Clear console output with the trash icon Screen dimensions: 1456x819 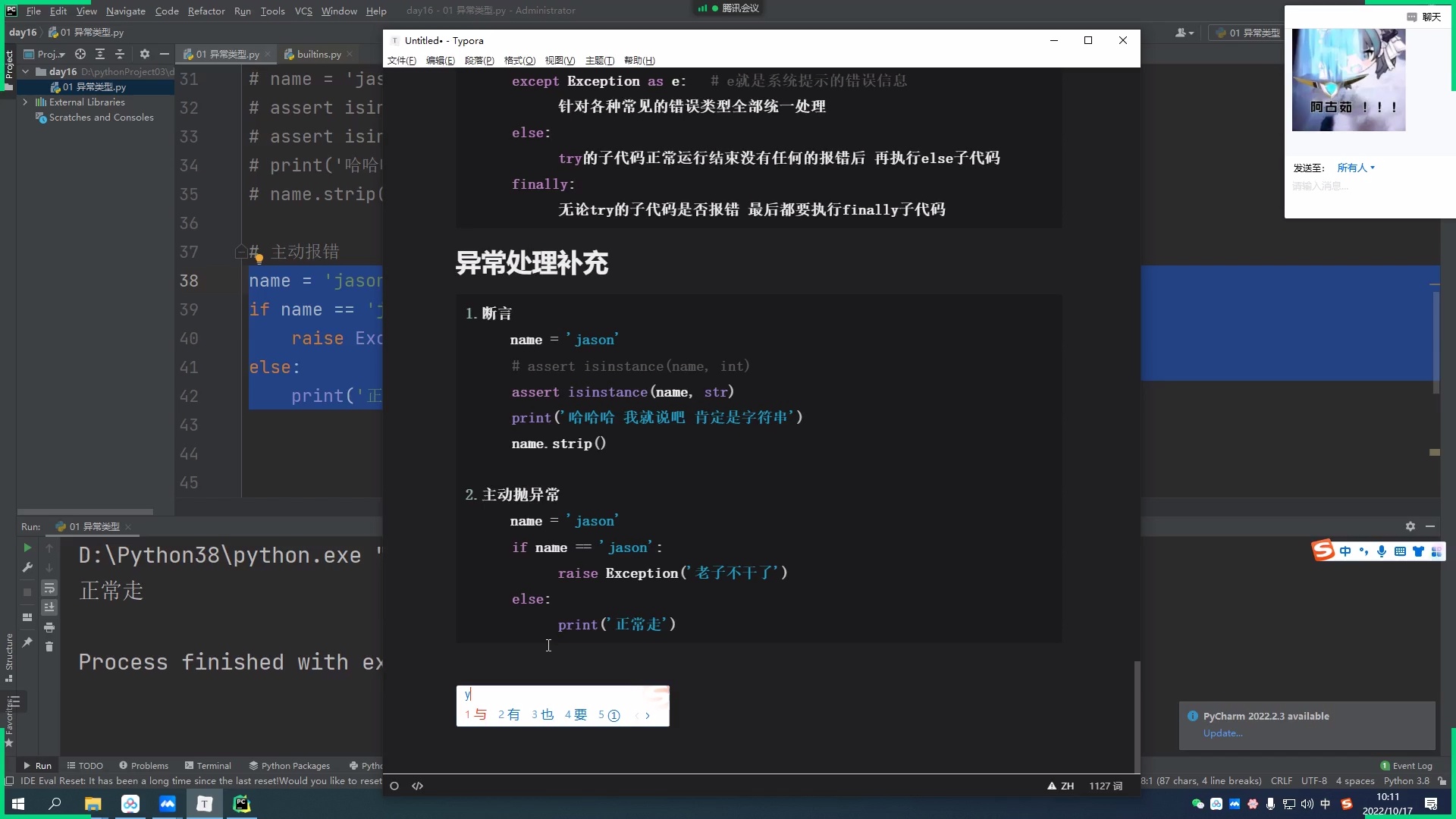(x=49, y=647)
